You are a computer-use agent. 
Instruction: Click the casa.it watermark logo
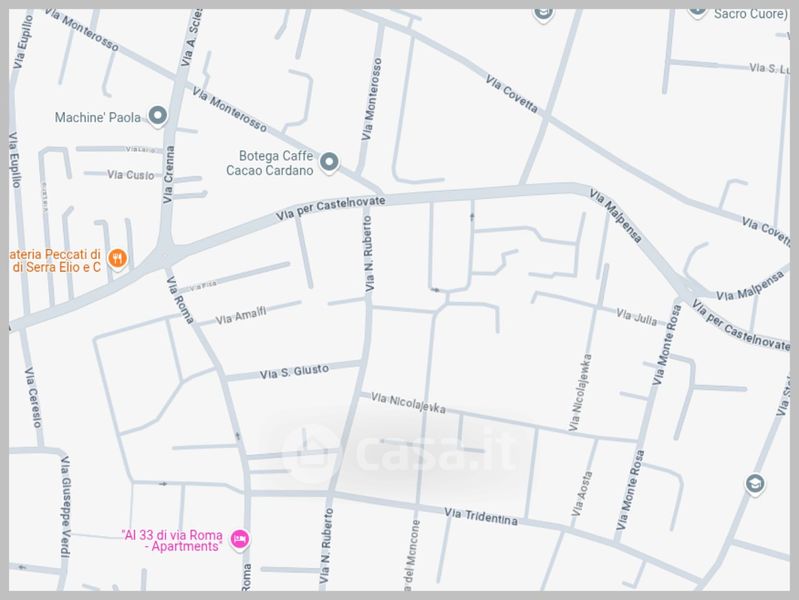(400, 453)
